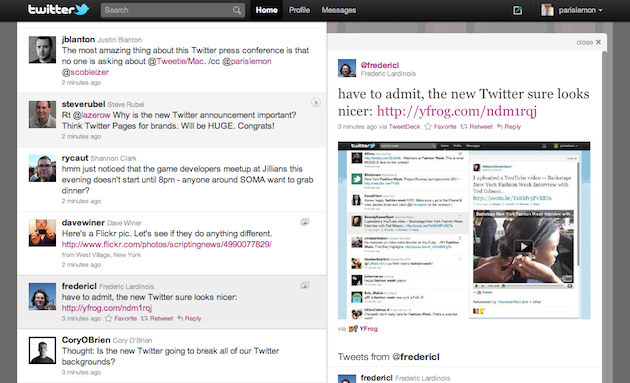Open the parislemon account dropdown

click(581, 10)
